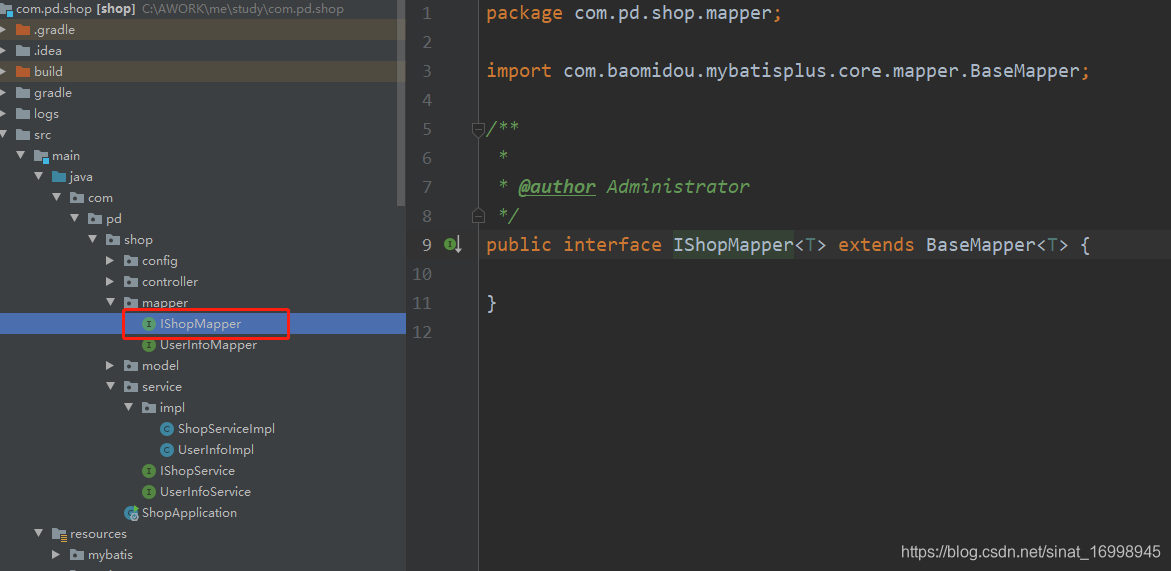Fold the Javadoc comment at line 5
Viewport: 1171px width, 571px height.
point(478,130)
